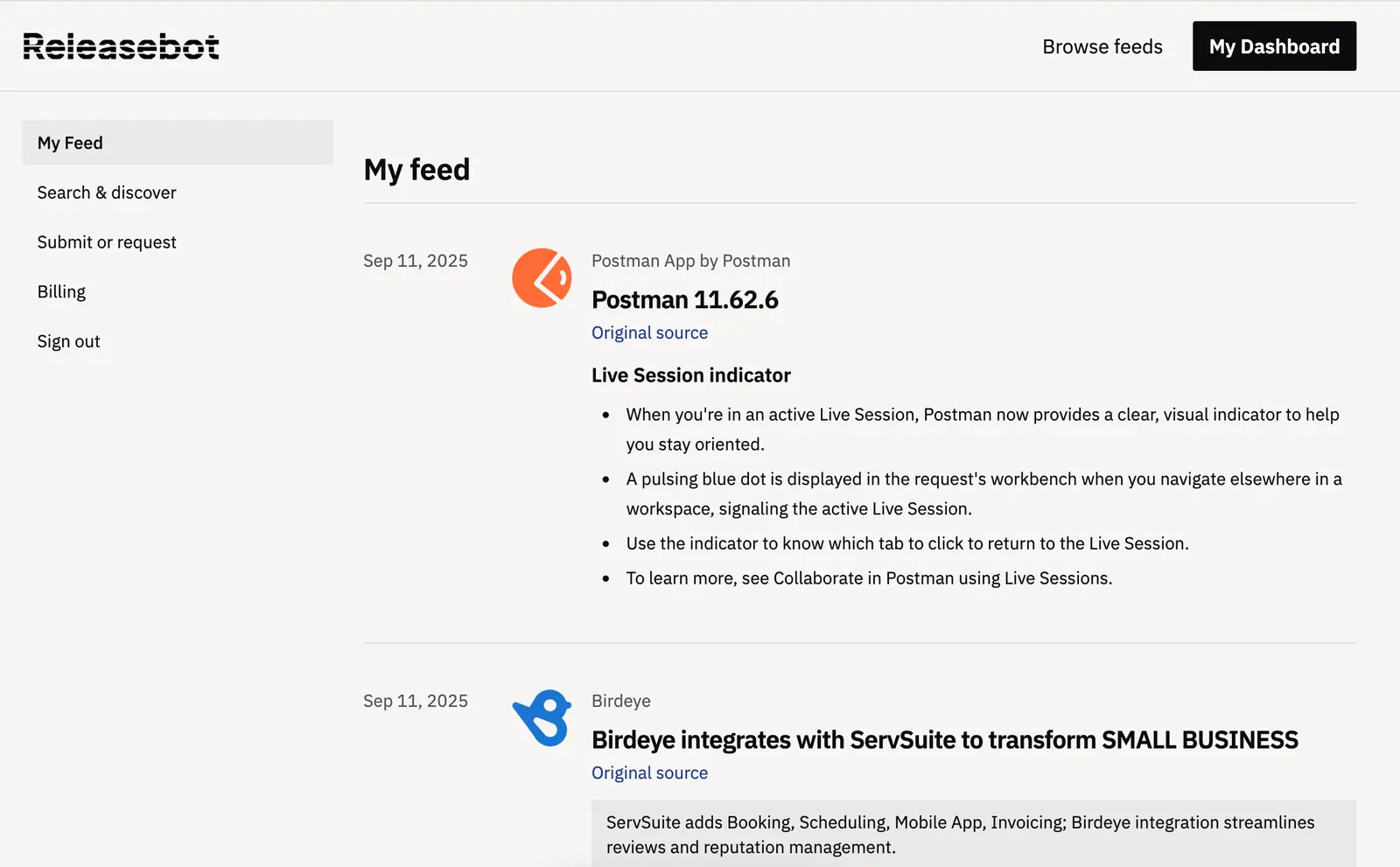Click the My feed page title
This screenshot has height=867, width=1400.
(416, 169)
